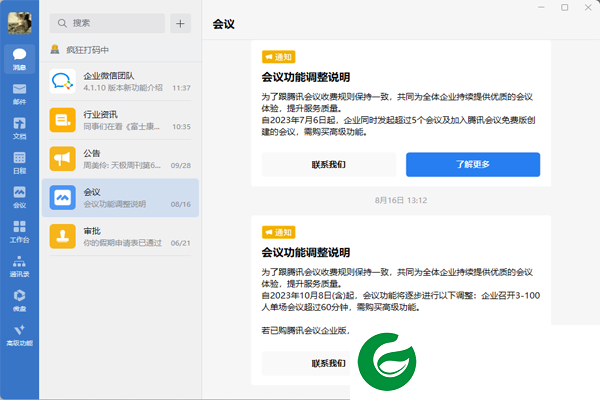Minimize the window
Image resolution: width=600 pixels, height=400 pixels.
pos(541,7)
